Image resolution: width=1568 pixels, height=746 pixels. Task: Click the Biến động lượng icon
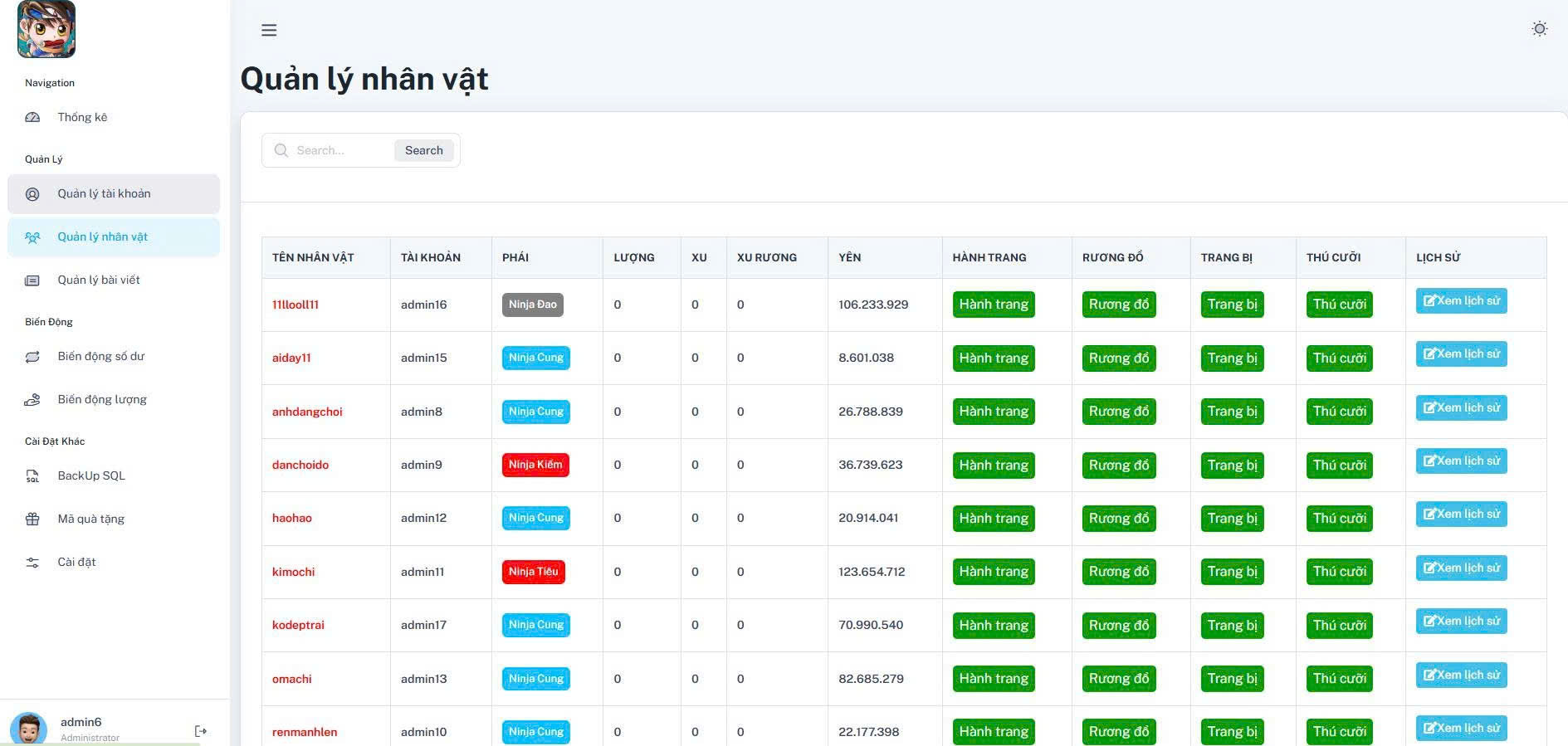[x=32, y=400]
